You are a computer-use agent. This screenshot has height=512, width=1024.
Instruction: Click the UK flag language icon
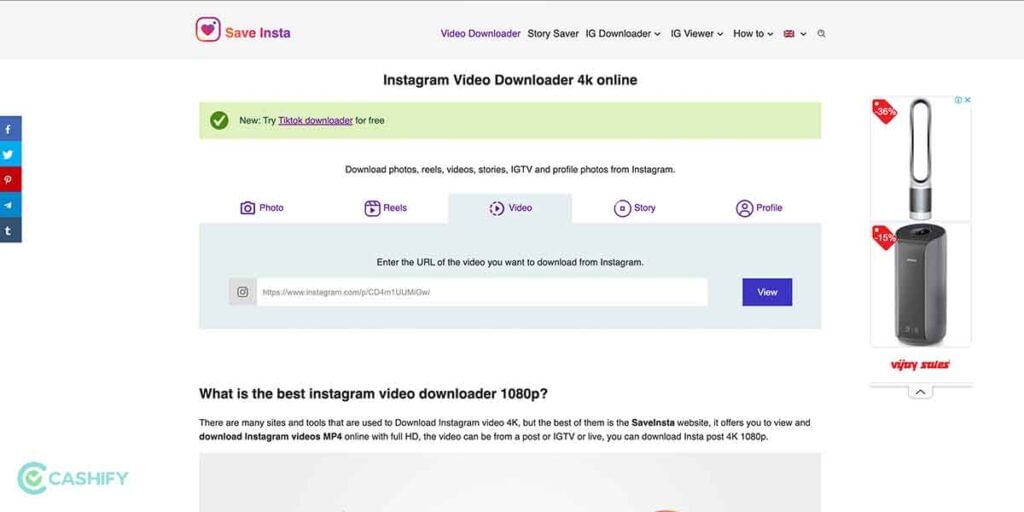pyautogui.click(x=789, y=34)
